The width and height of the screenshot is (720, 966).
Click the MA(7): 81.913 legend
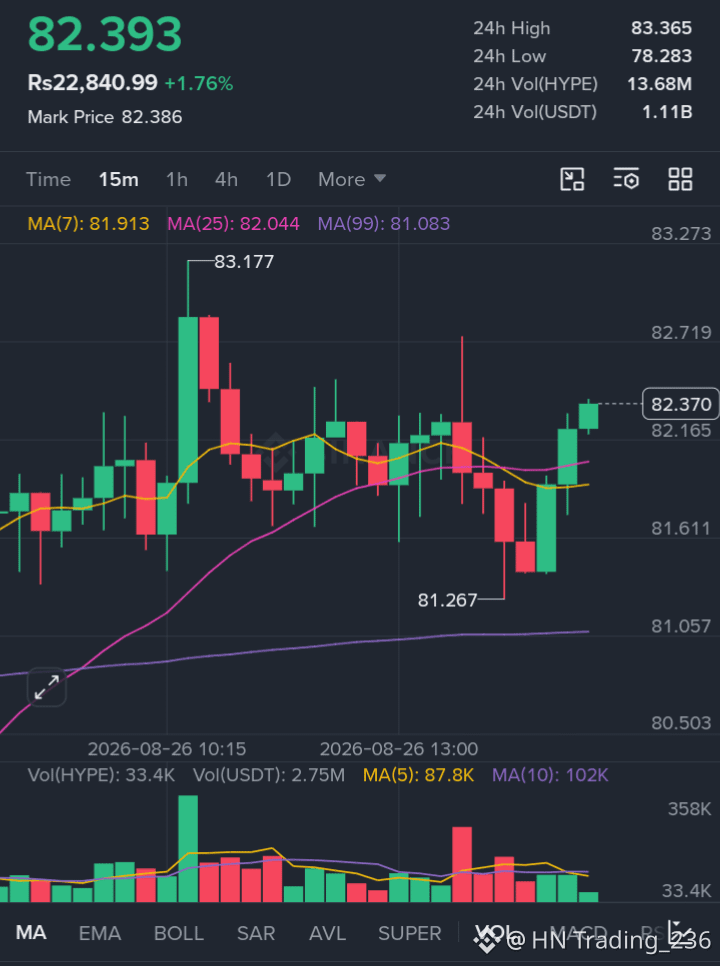(89, 224)
